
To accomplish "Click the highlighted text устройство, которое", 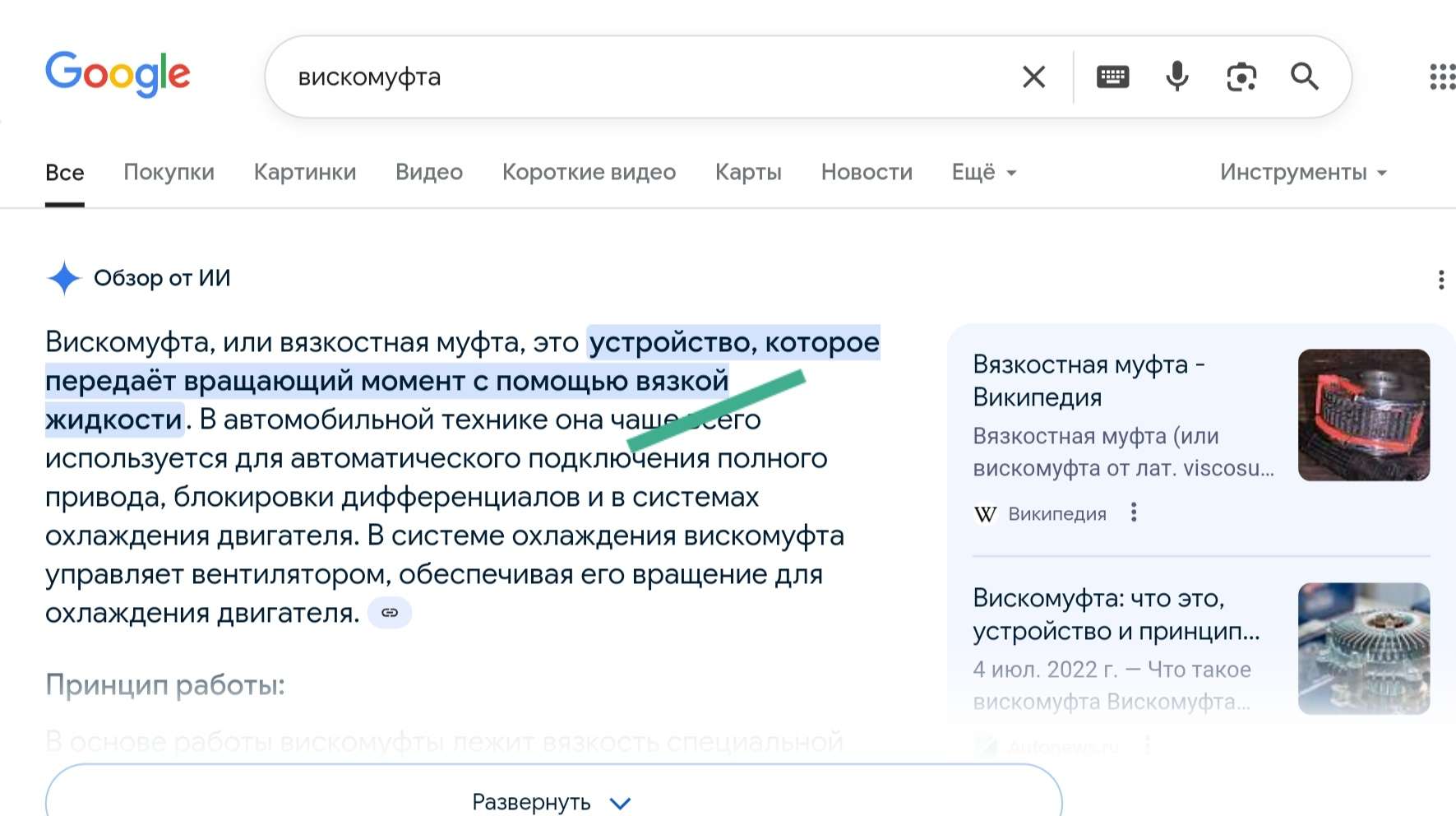I will click(x=734, y=341).
